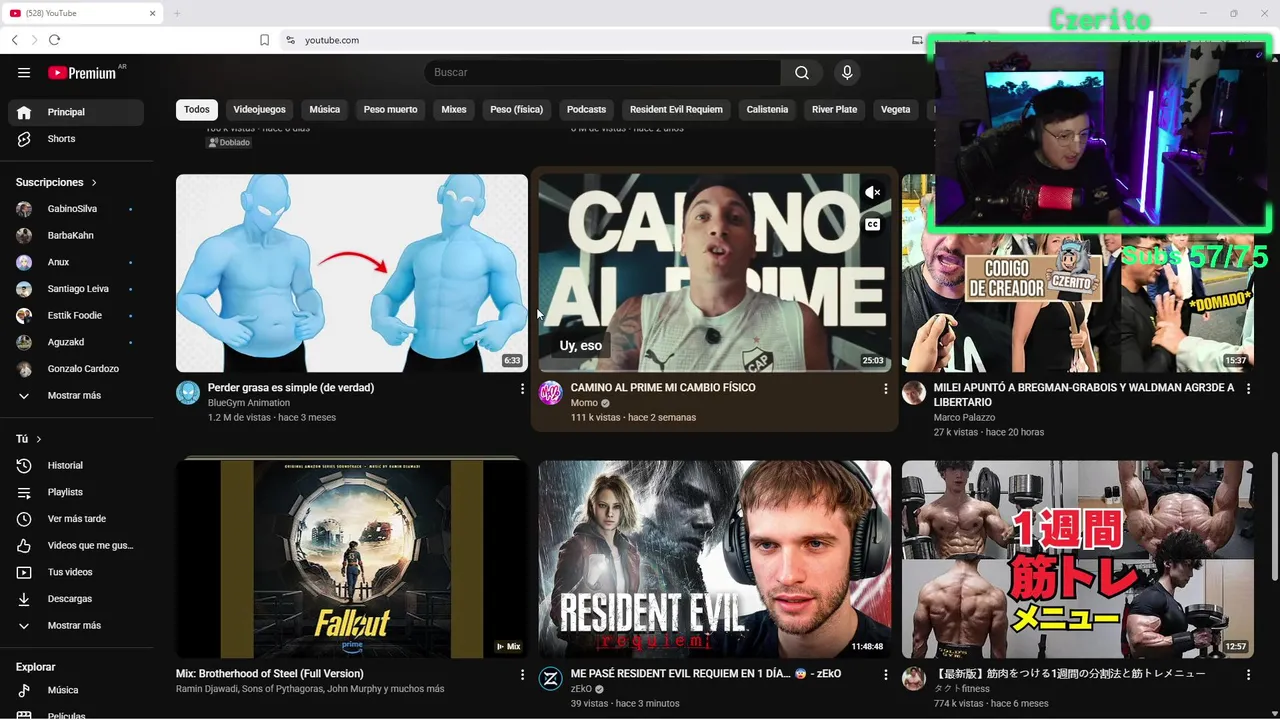This screenshot has height=720, width=1280.
Task: Open Aguzakd subscription channel
Action: [76, 342]
